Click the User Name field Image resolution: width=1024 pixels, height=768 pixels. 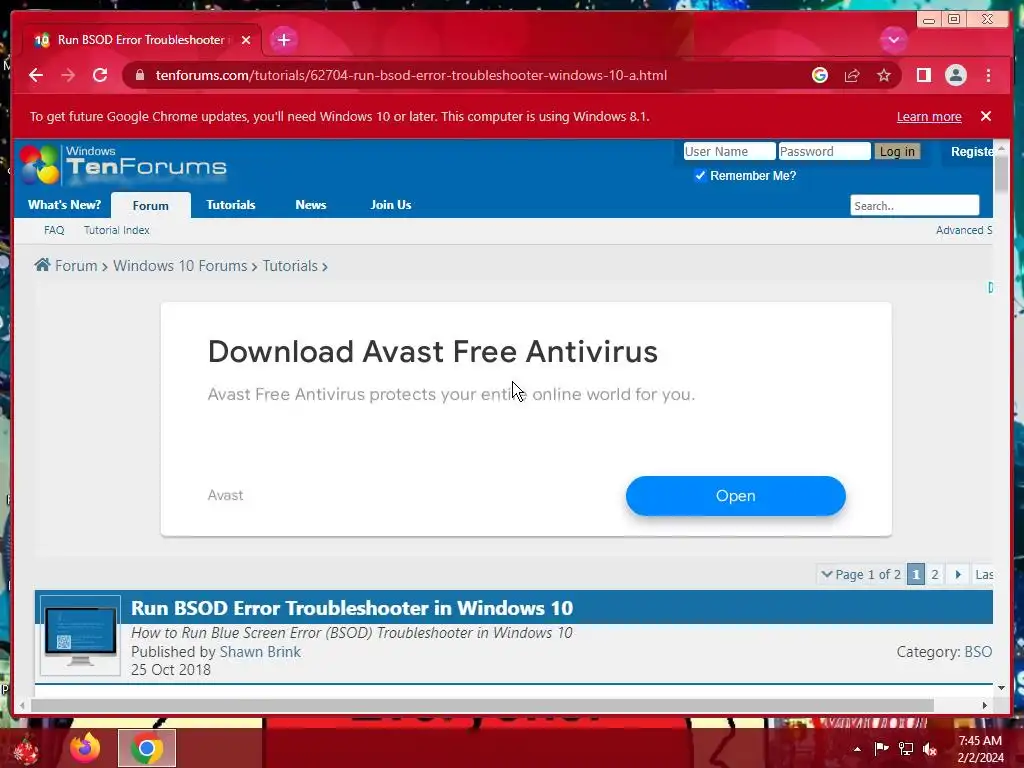tap(729, 152)
